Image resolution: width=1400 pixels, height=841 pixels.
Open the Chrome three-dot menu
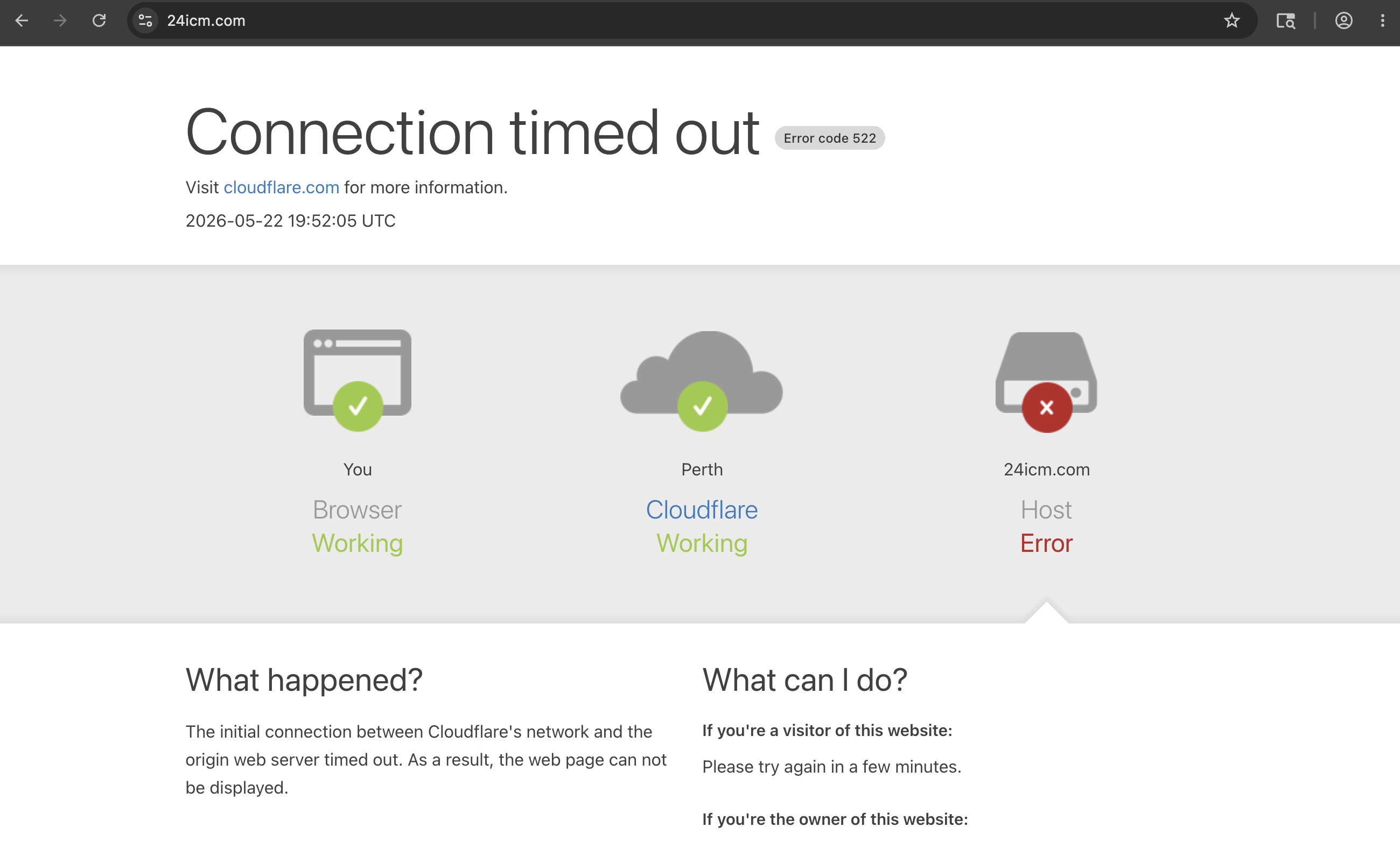point(1382,21)
